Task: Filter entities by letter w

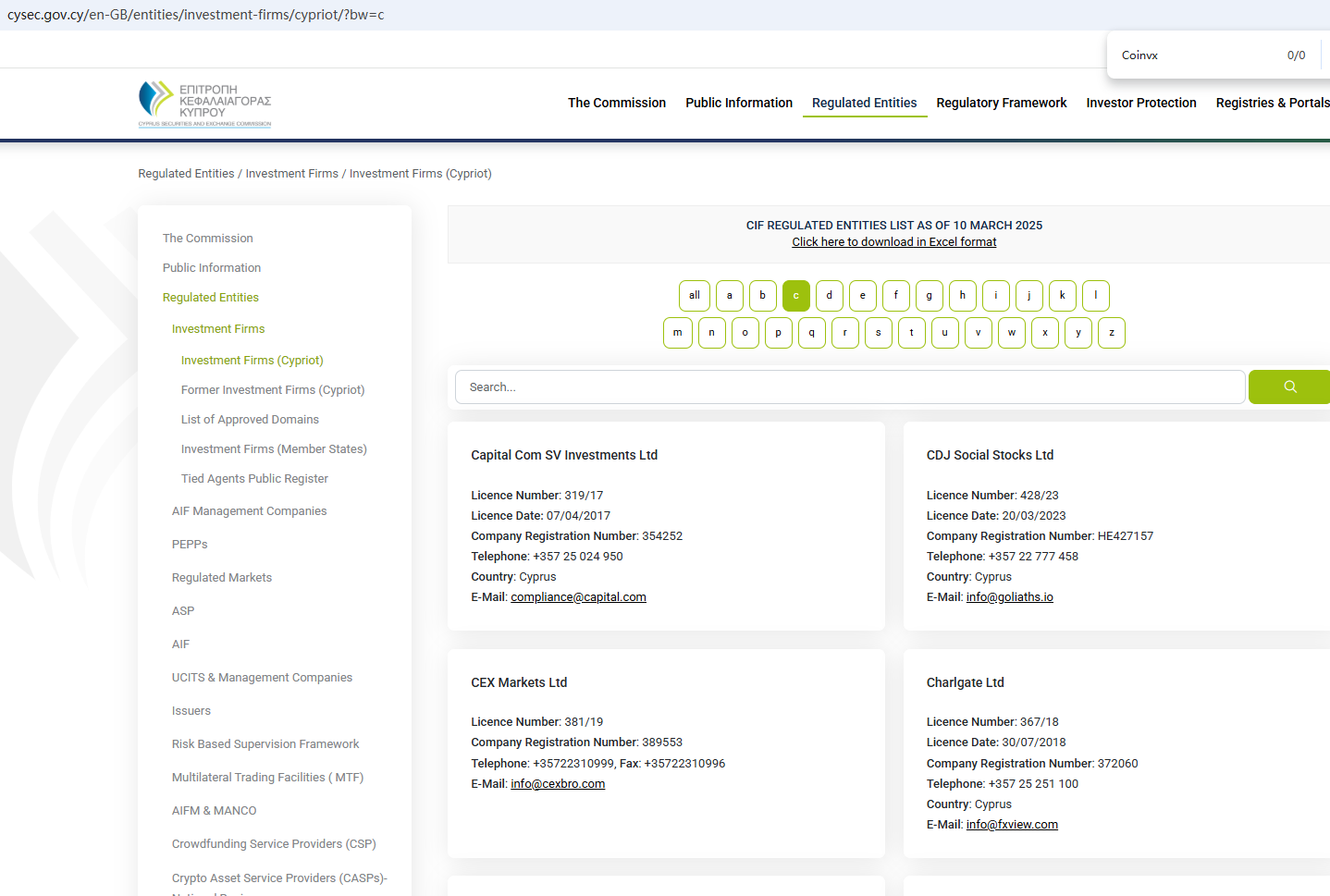Action: [1012, 333]
